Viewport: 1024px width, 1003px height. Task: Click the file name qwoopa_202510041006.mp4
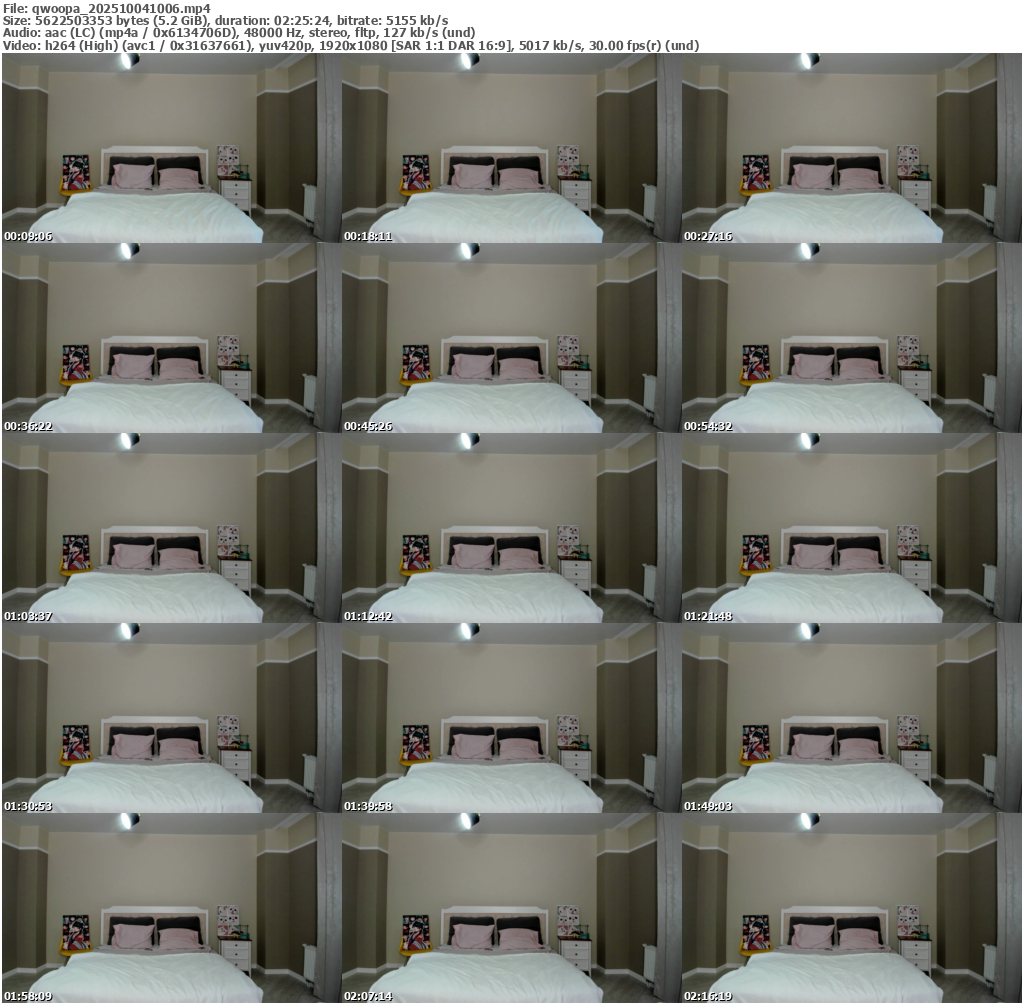coord(121,8)
